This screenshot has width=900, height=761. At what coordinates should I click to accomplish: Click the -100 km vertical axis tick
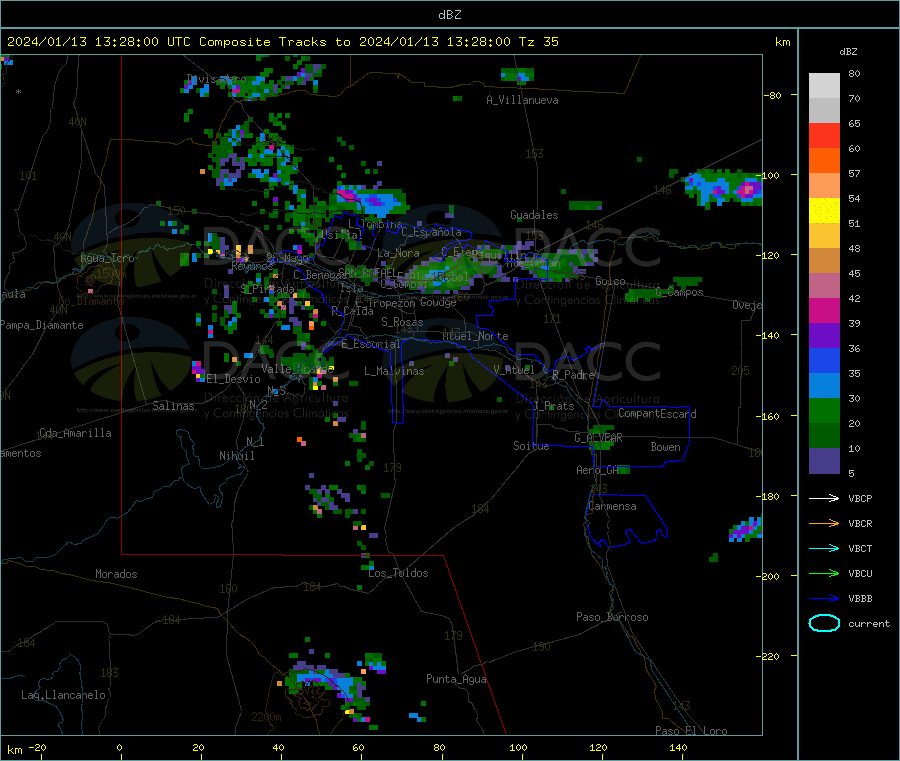click(770, 175)
